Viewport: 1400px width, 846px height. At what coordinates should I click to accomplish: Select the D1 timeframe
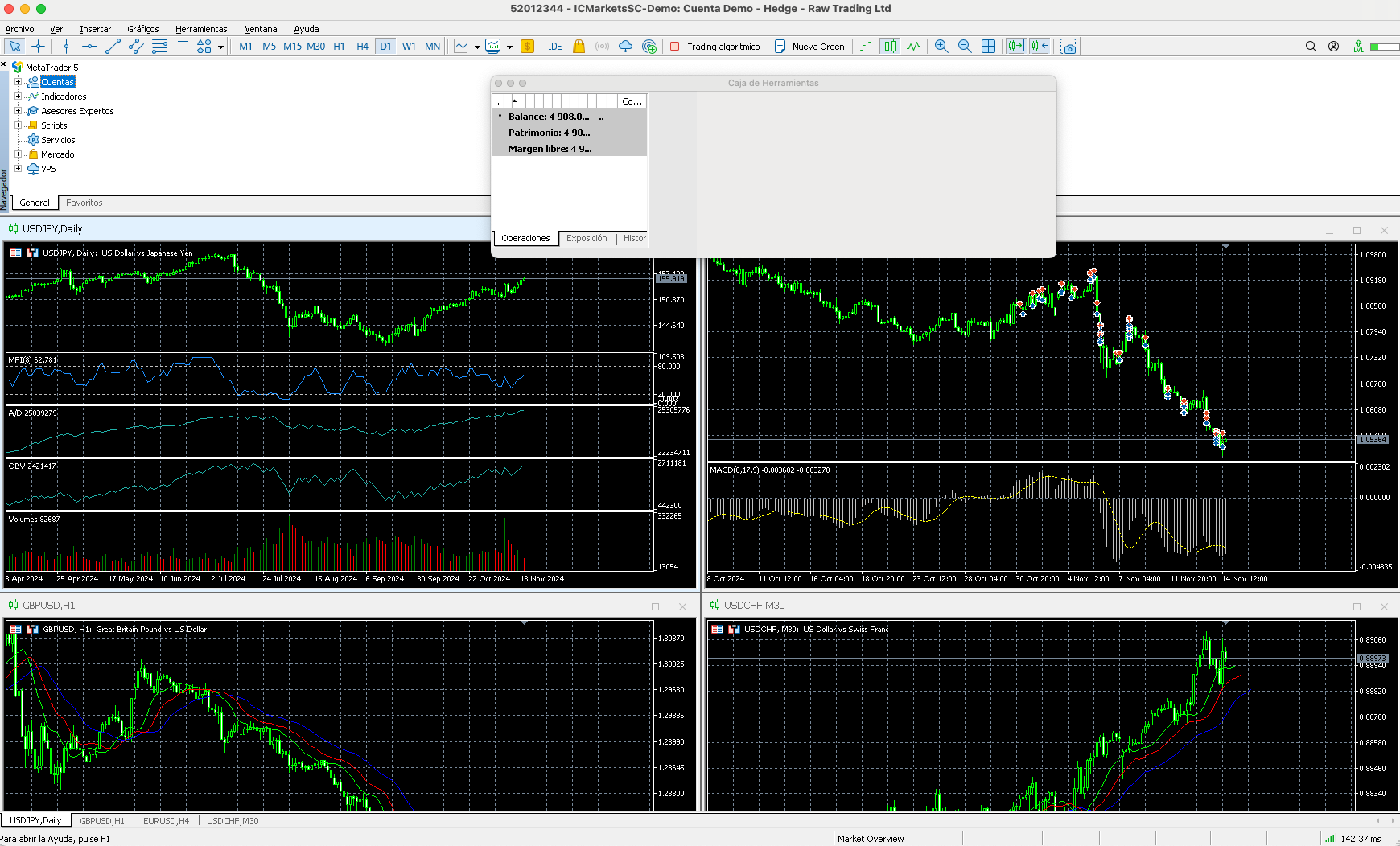click(x=385, y=46)
